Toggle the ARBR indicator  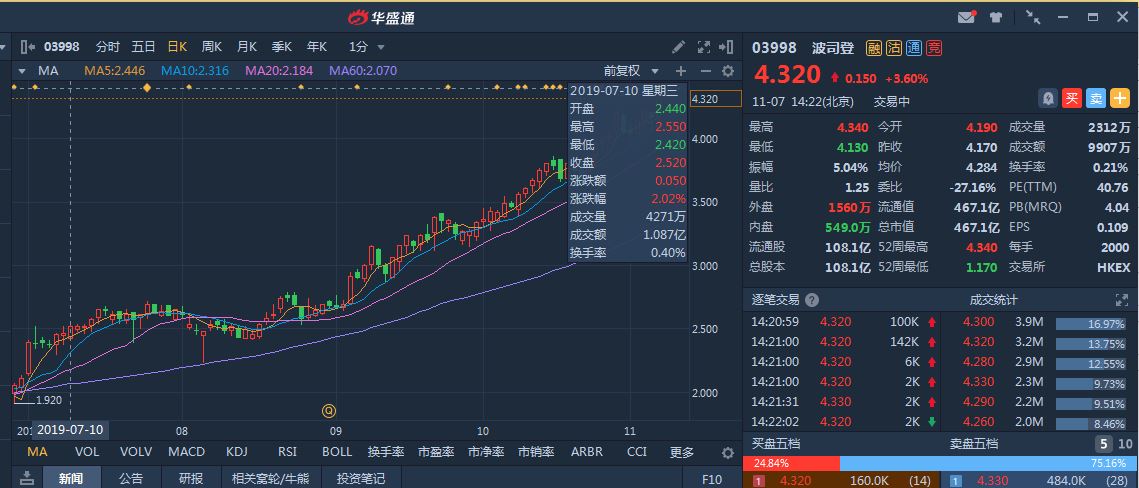tap(587, 452)
